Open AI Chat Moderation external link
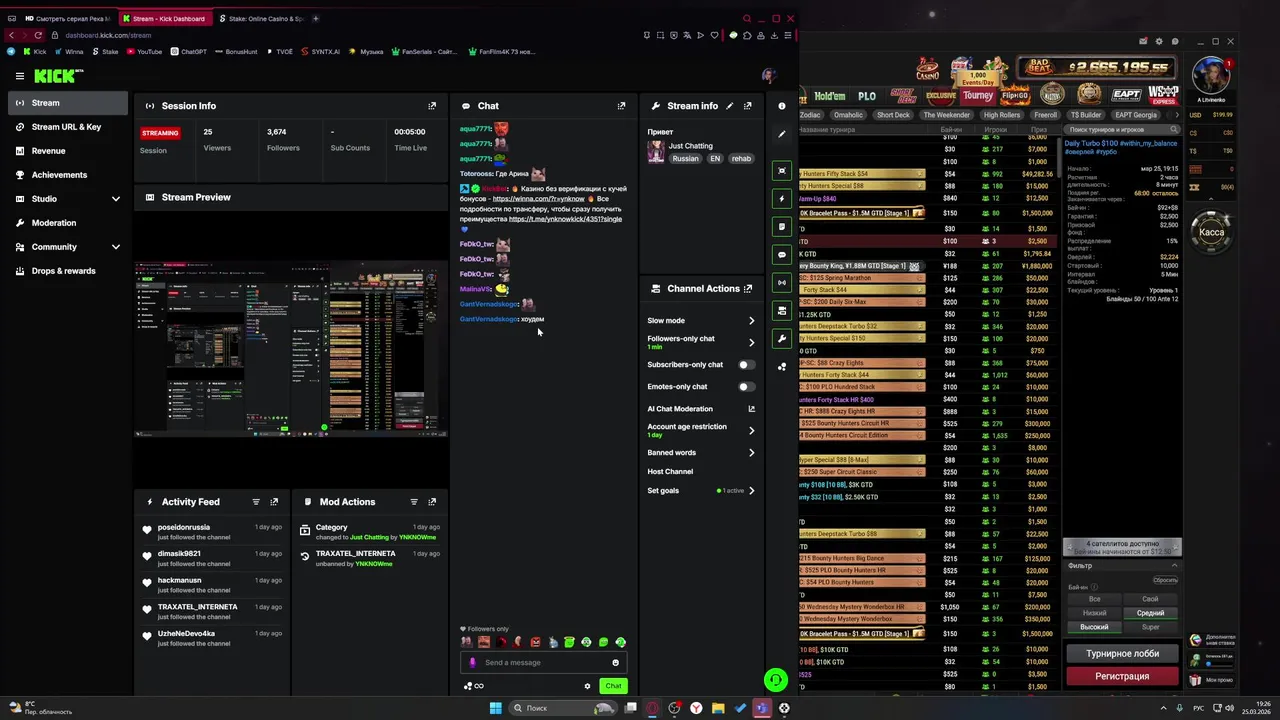1280x720 pixels. [751, 409]
